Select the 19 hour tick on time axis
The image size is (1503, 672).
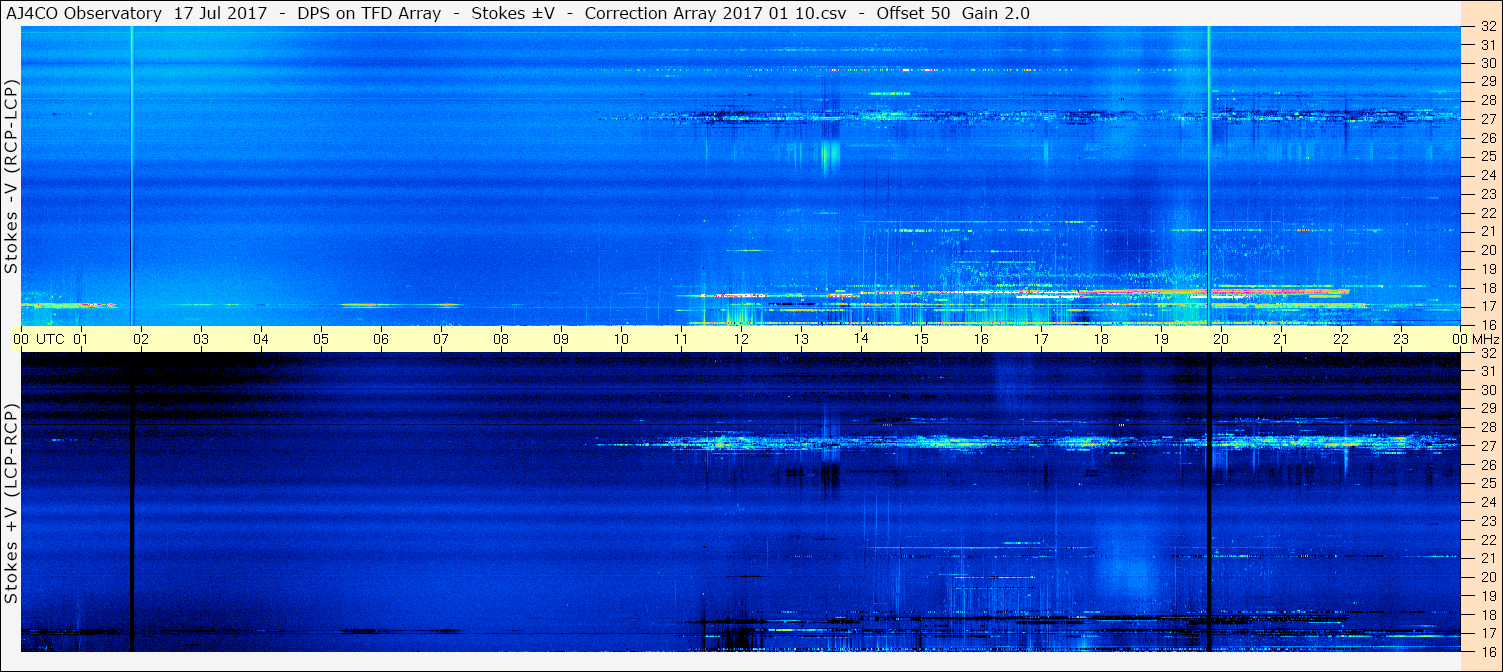1161,339
